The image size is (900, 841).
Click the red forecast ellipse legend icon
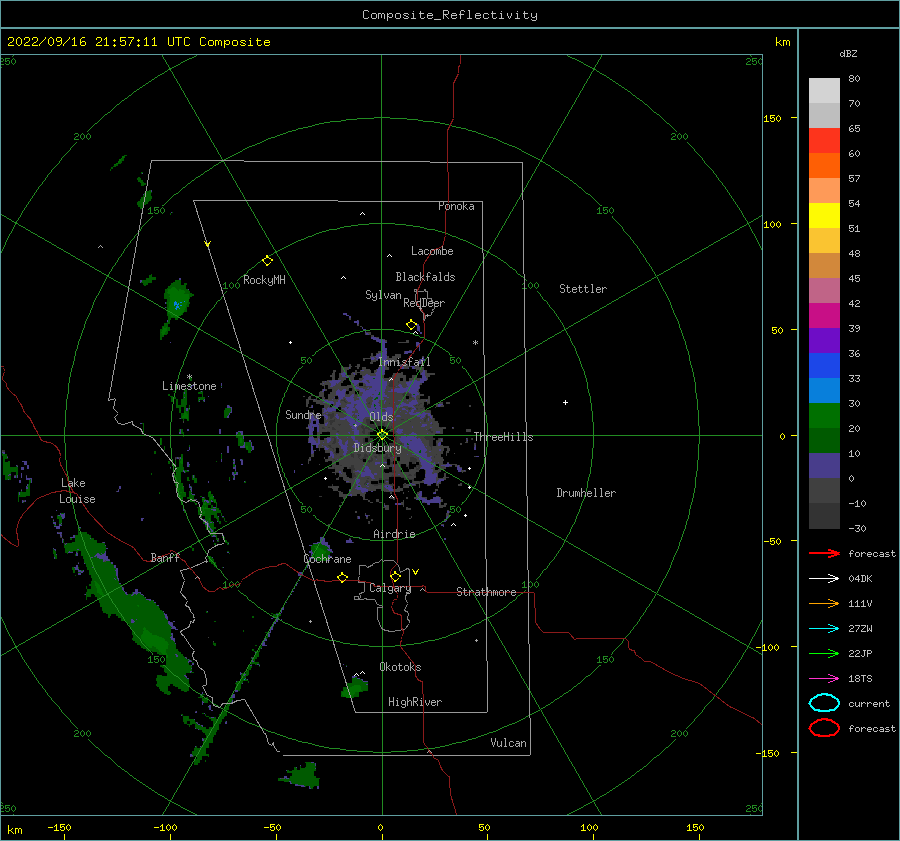coord(824,728)
